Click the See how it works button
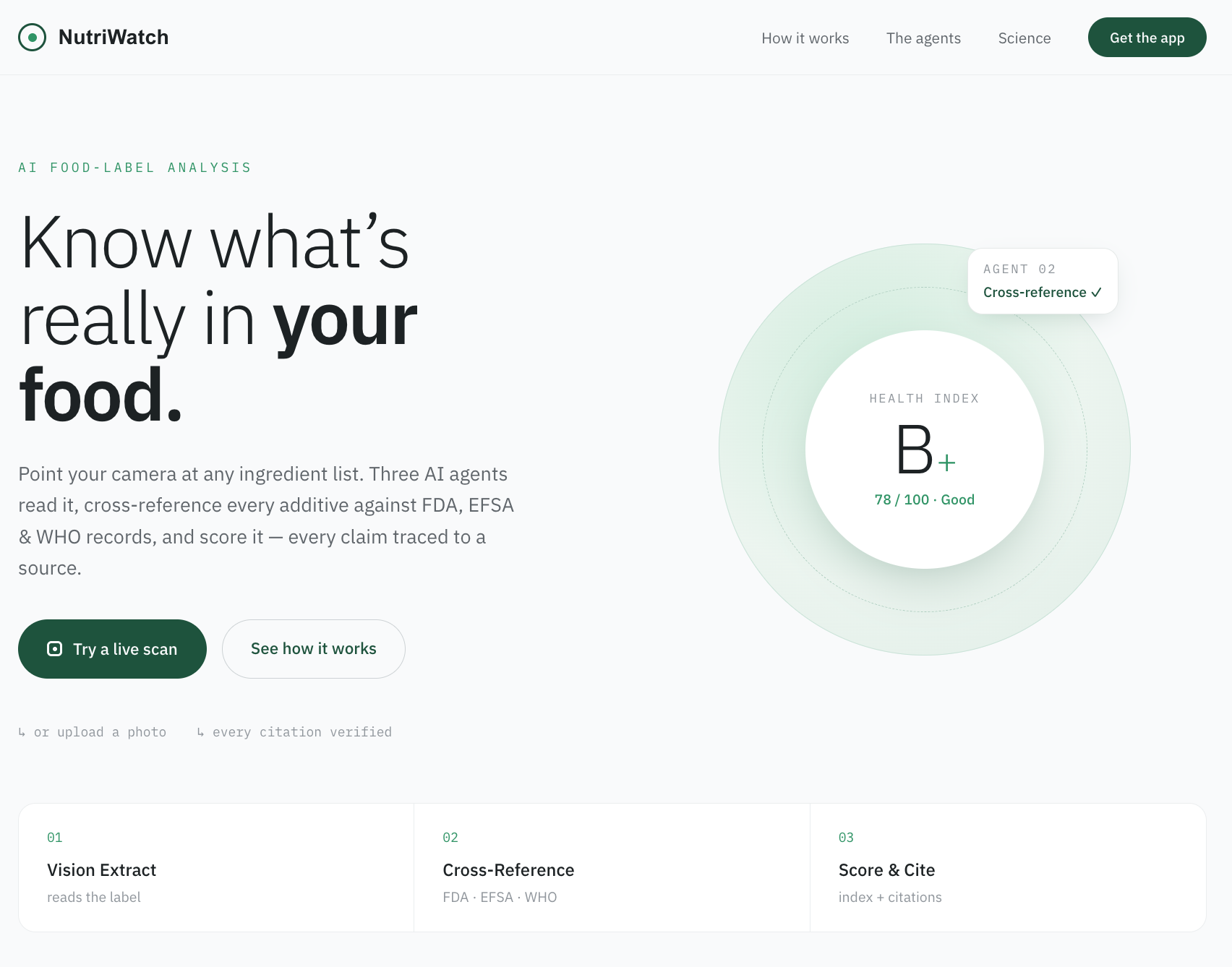This screenshot has width=1232, height=967. tap(313, 649)
